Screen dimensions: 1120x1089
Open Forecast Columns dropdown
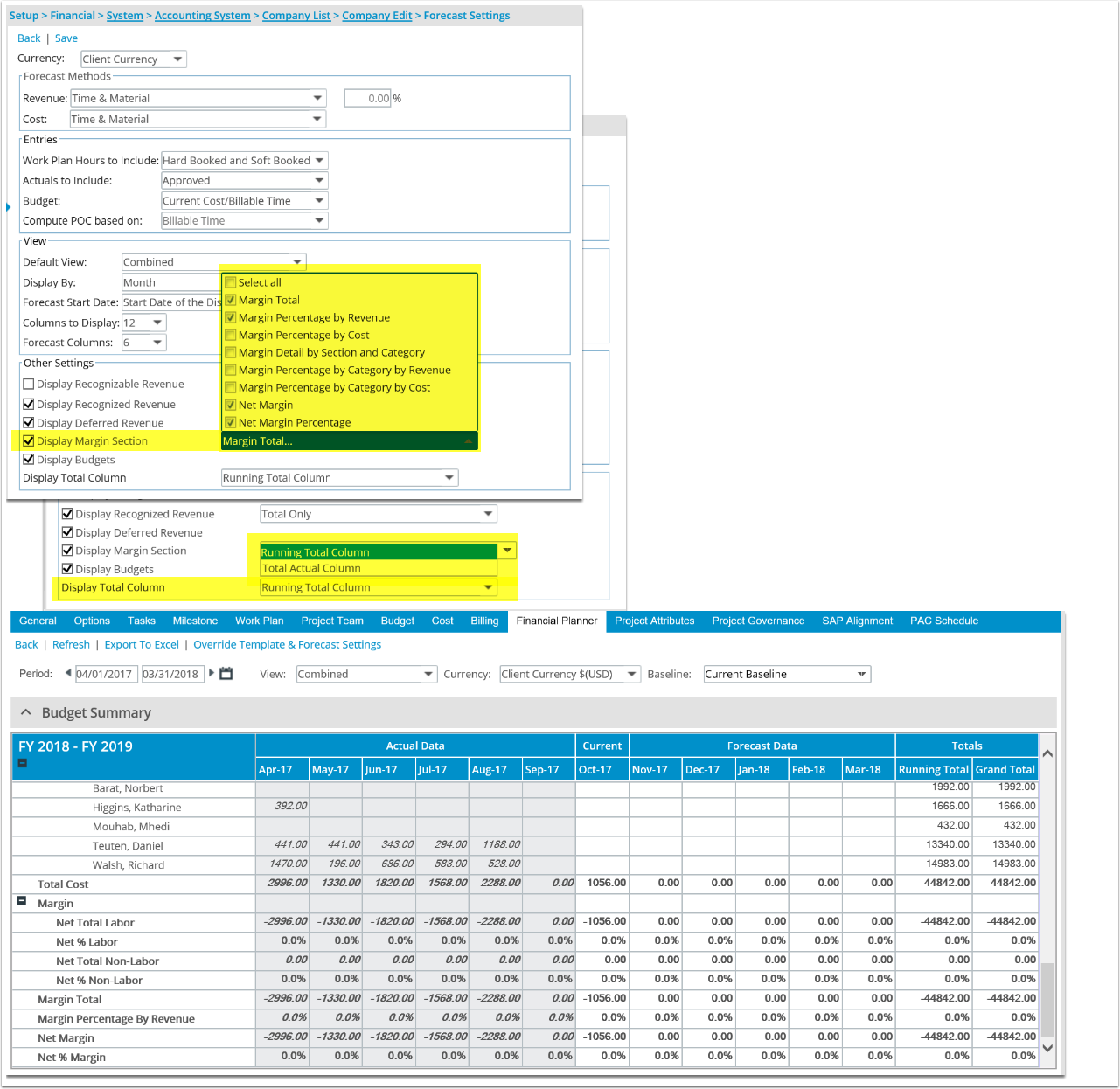tap(144, 343)
